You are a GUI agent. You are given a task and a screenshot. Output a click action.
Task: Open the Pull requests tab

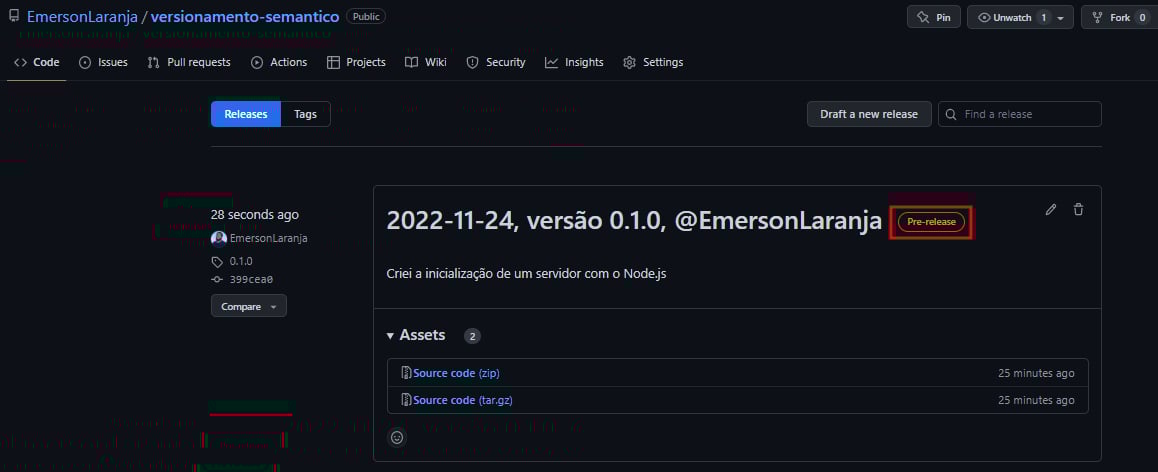(x=189, y=62)
